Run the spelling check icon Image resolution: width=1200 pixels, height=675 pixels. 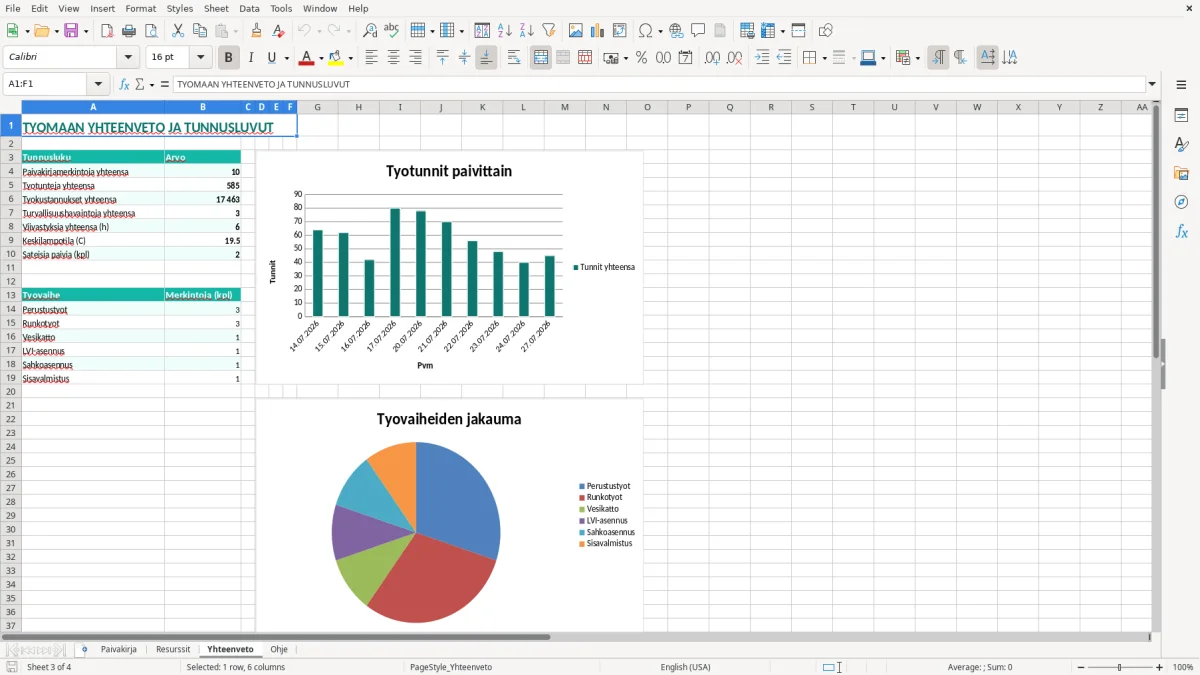tap(392, 31)
